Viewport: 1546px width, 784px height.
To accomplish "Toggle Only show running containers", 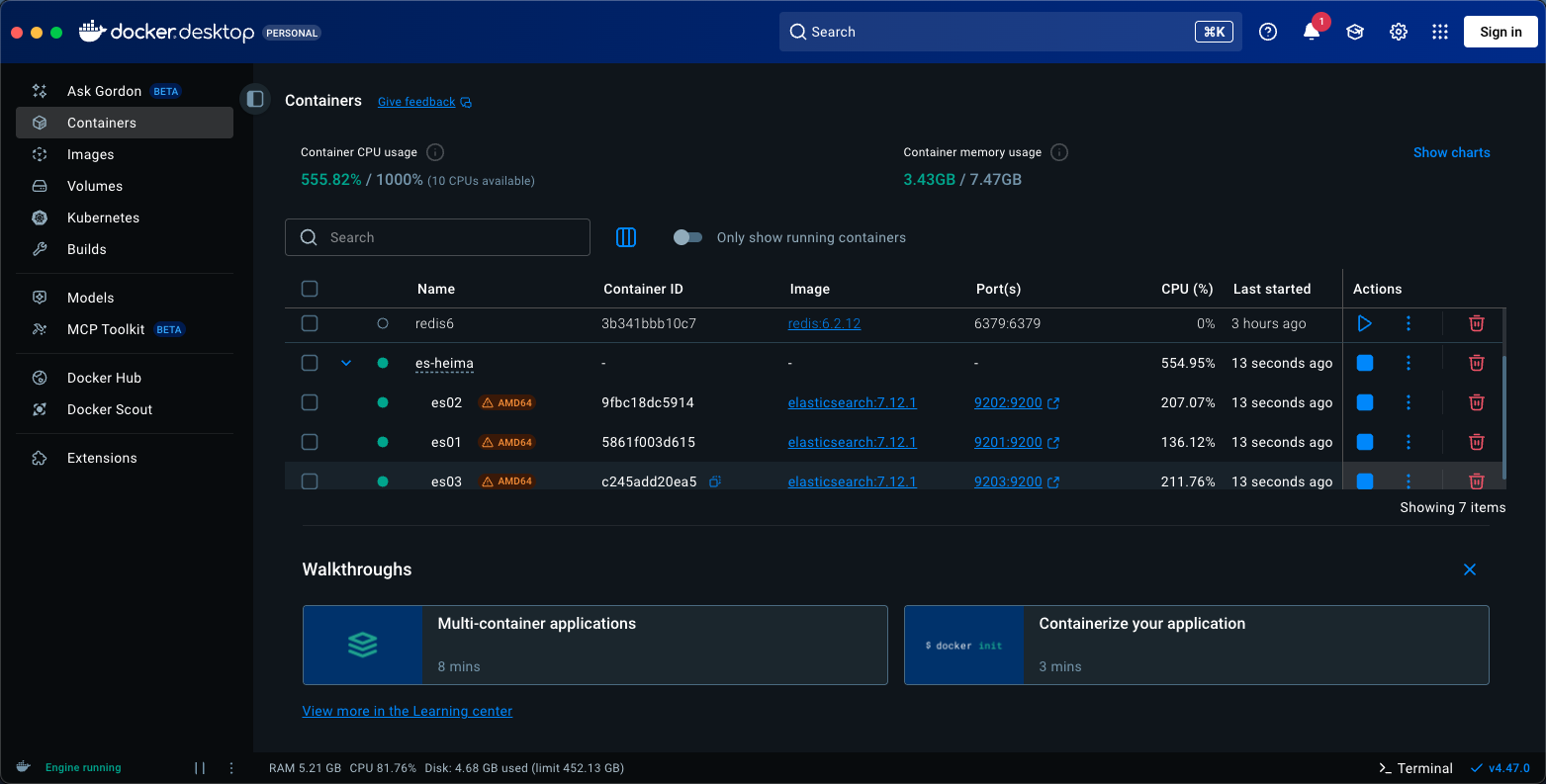I will 687,237.
